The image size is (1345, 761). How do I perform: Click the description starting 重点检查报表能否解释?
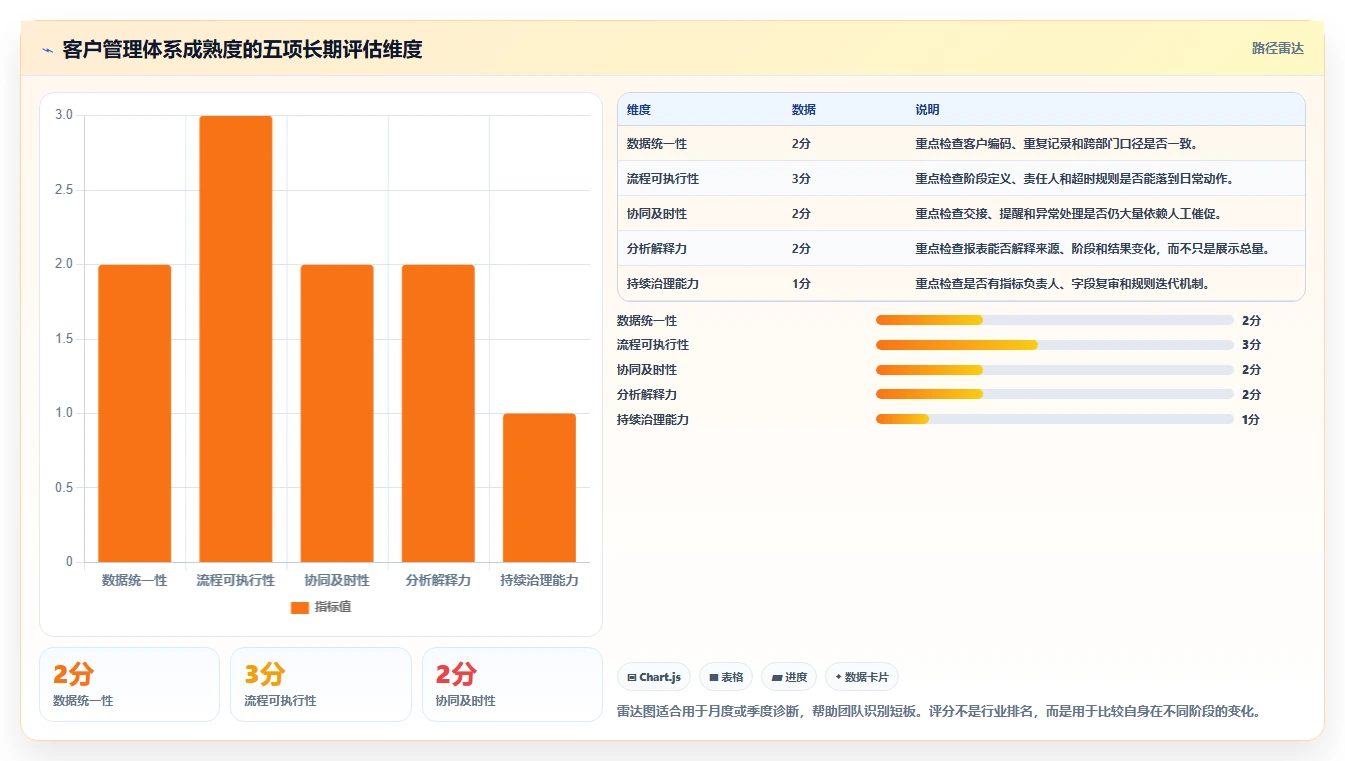tap(1092, 248)
